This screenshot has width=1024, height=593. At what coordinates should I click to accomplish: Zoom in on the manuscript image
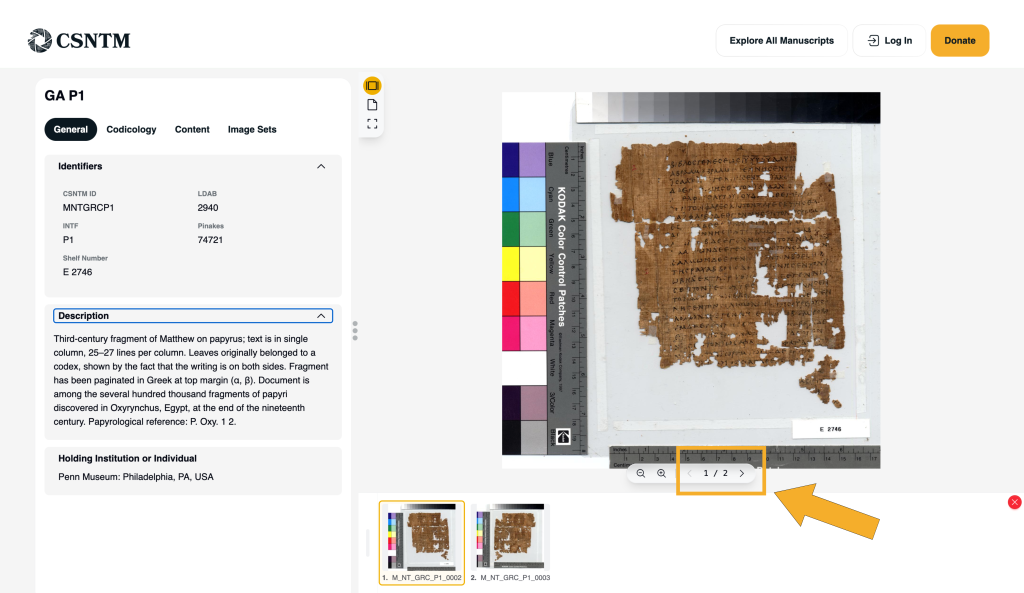(661, 473)
